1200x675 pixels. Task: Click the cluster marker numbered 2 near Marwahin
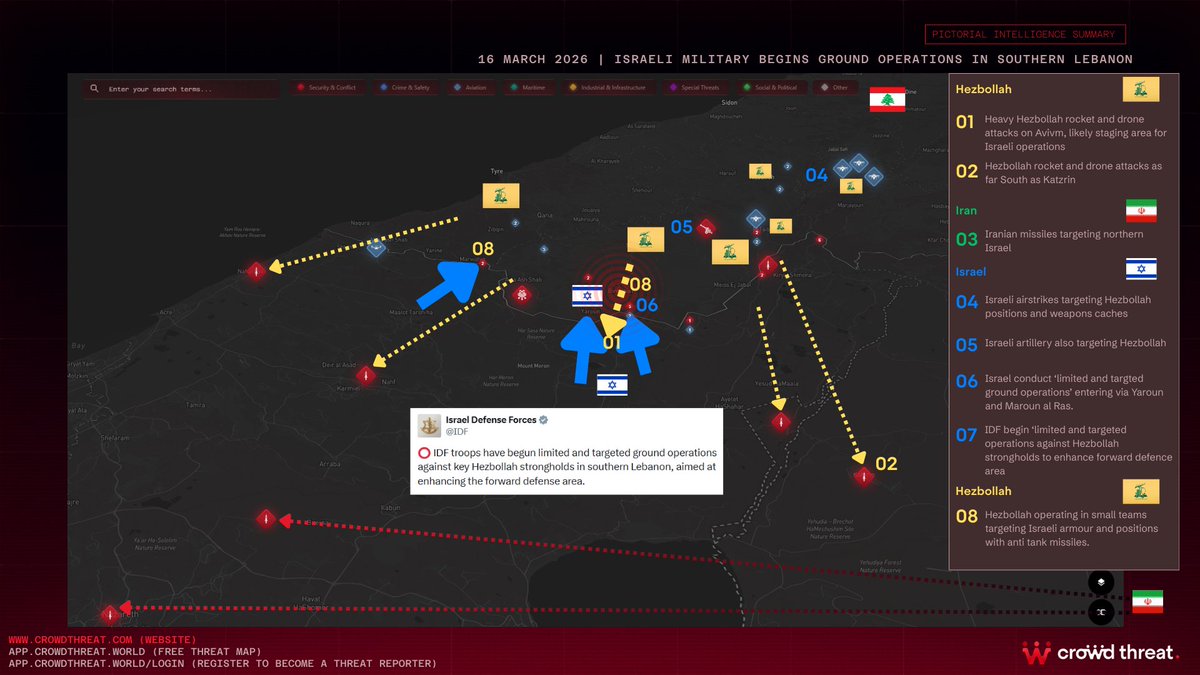(x=483, y=263)
